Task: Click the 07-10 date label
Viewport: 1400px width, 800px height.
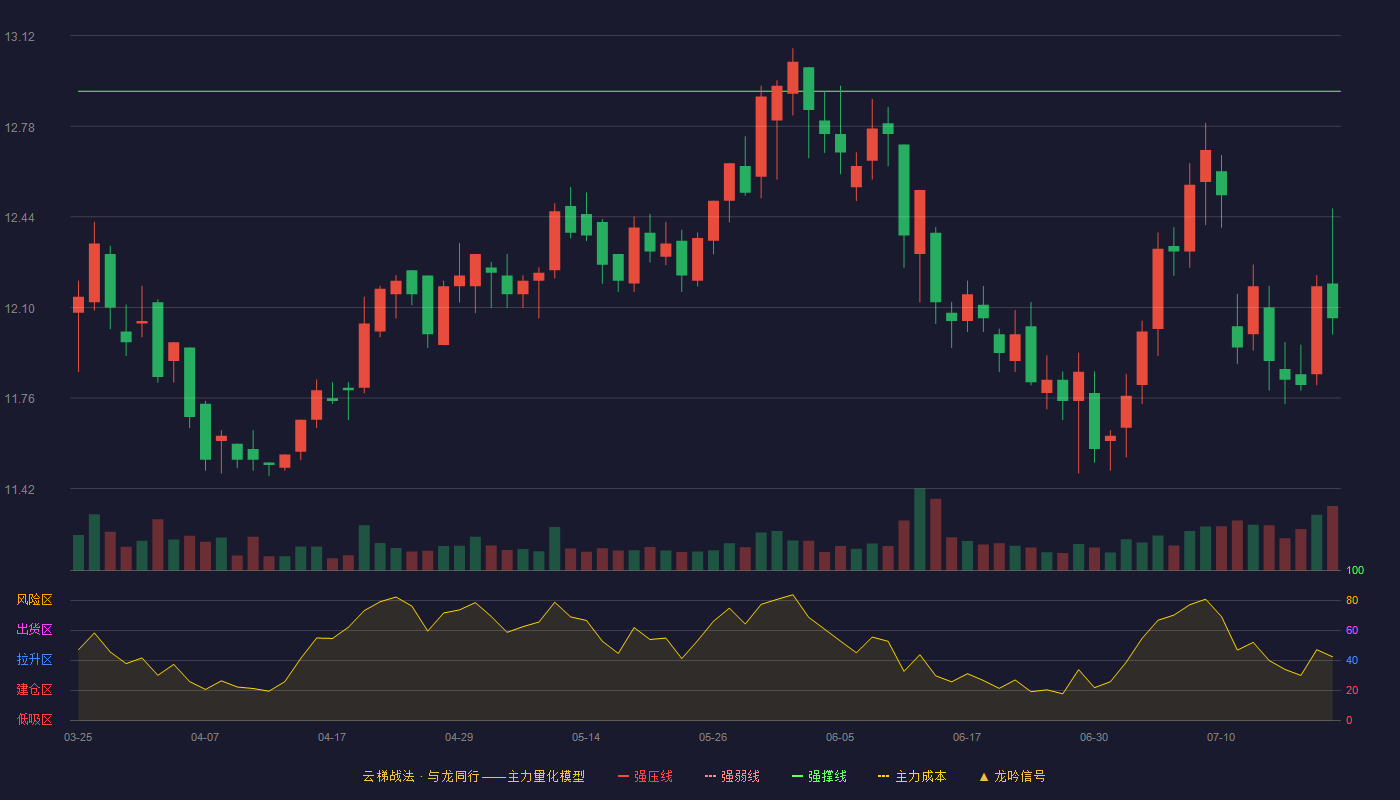Action: pos(1221,737)
